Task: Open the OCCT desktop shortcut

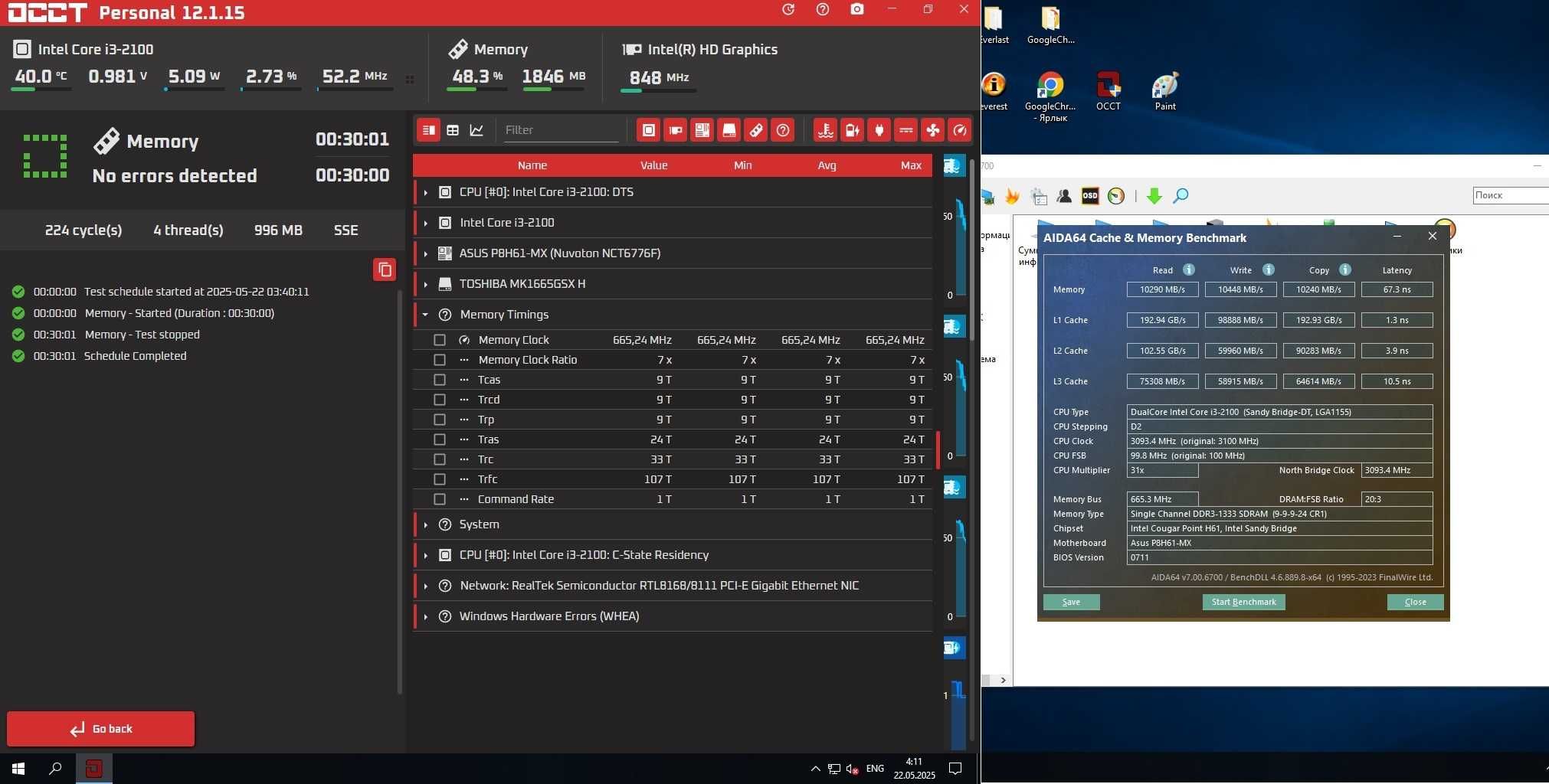Action: tap(1108, 92)
